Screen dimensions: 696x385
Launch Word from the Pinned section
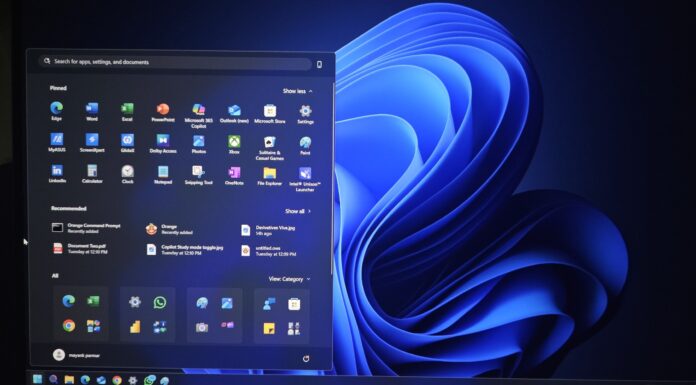92,111
